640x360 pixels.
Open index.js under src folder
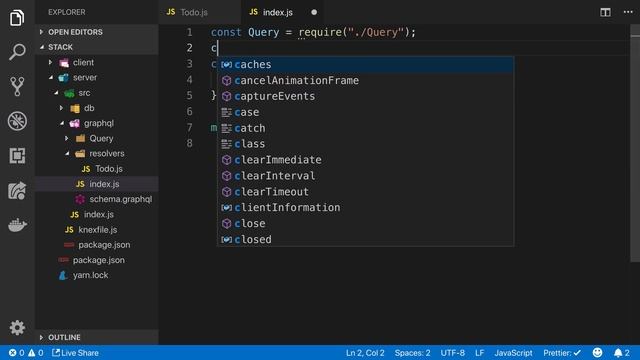(x=97, y=214)
